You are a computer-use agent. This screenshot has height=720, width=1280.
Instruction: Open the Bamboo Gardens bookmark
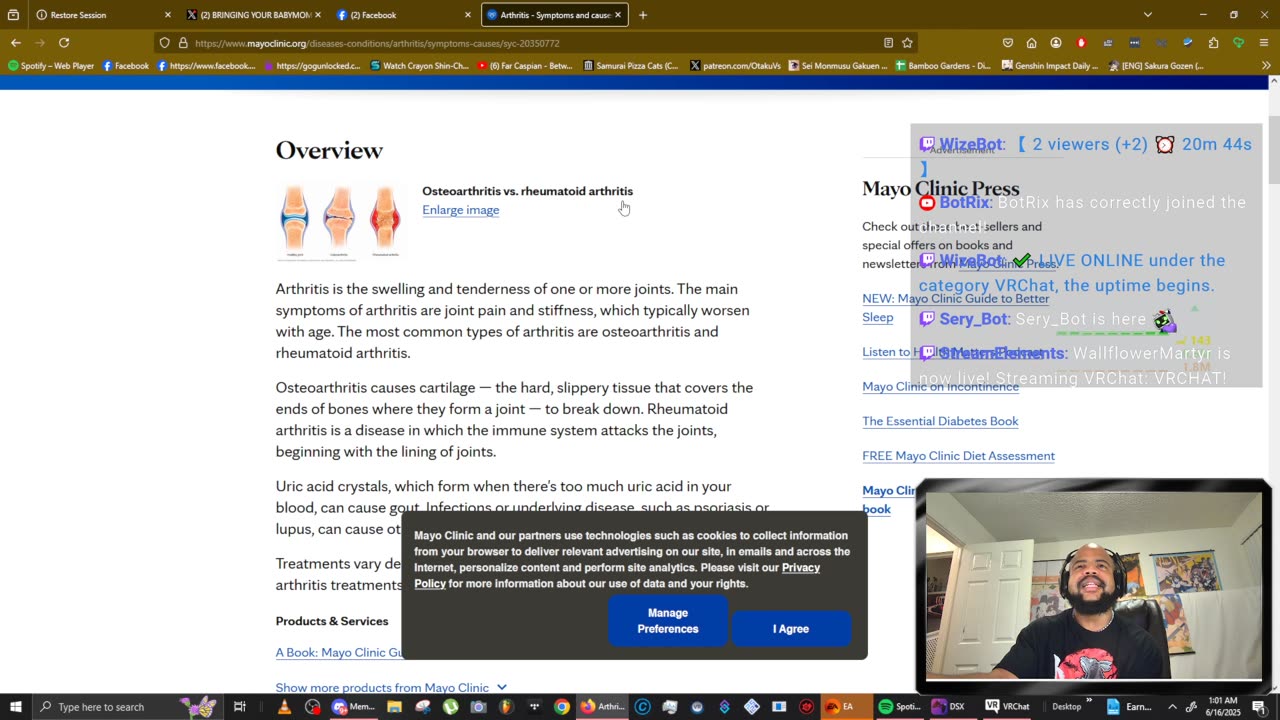coord(943,66)
